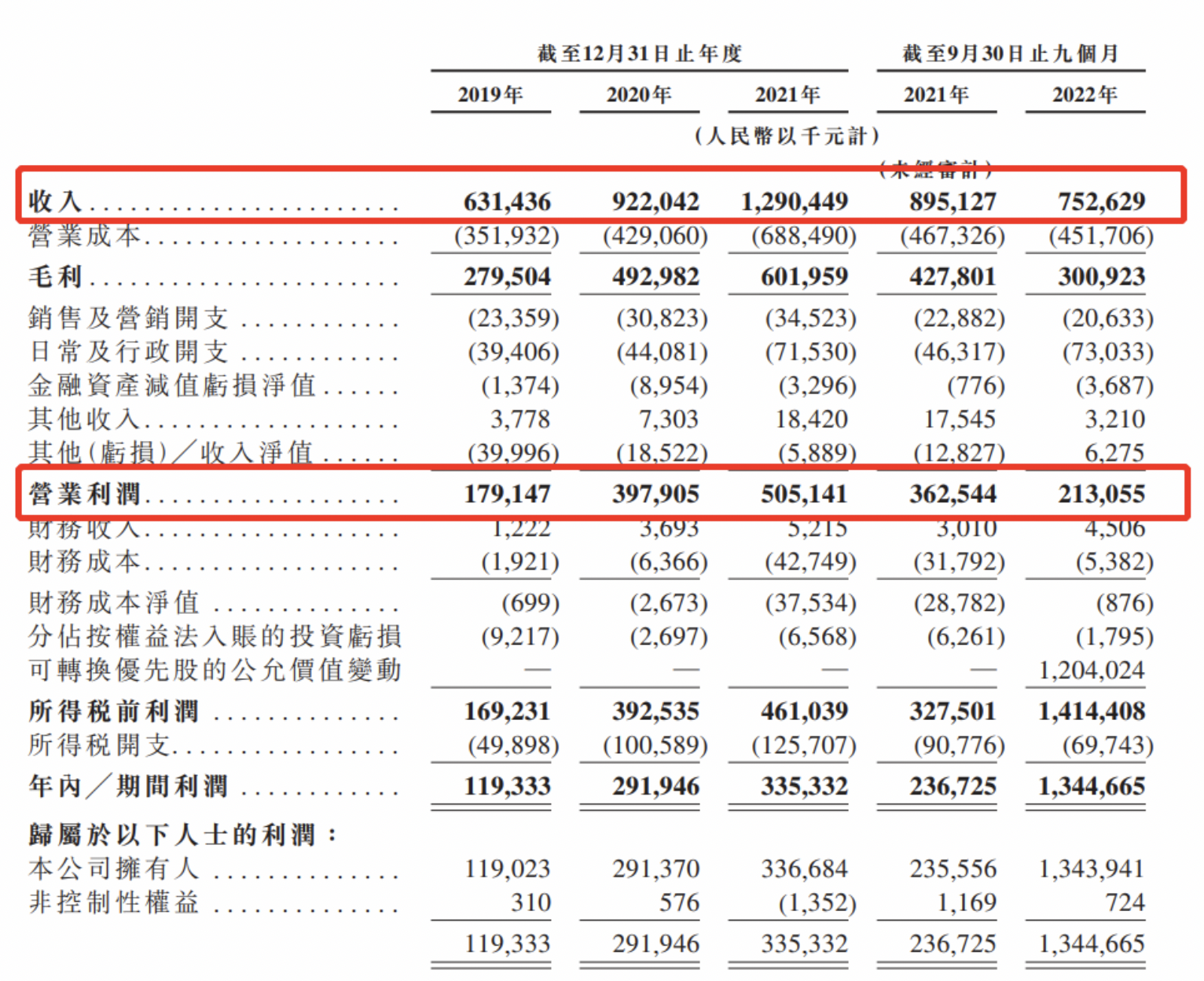1204x981 pixels.
Task: Select owners' profit 336,684
Action: pos(804,869)
